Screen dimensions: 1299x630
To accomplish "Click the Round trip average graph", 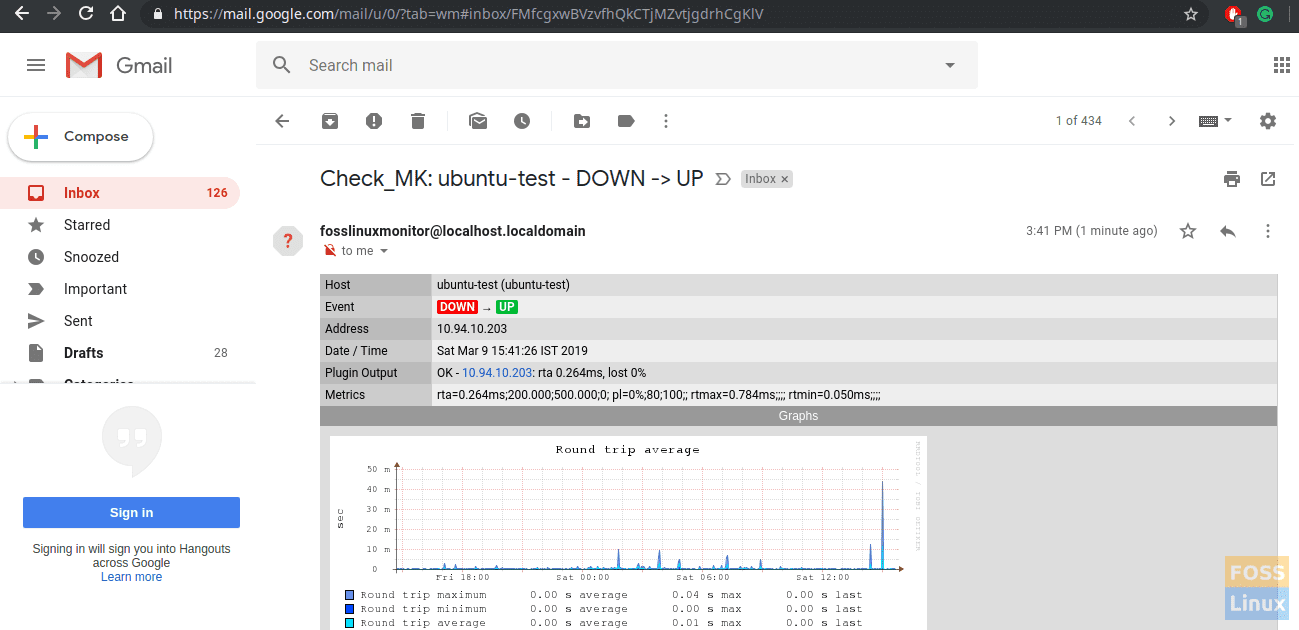I will (x=628, y=533).
